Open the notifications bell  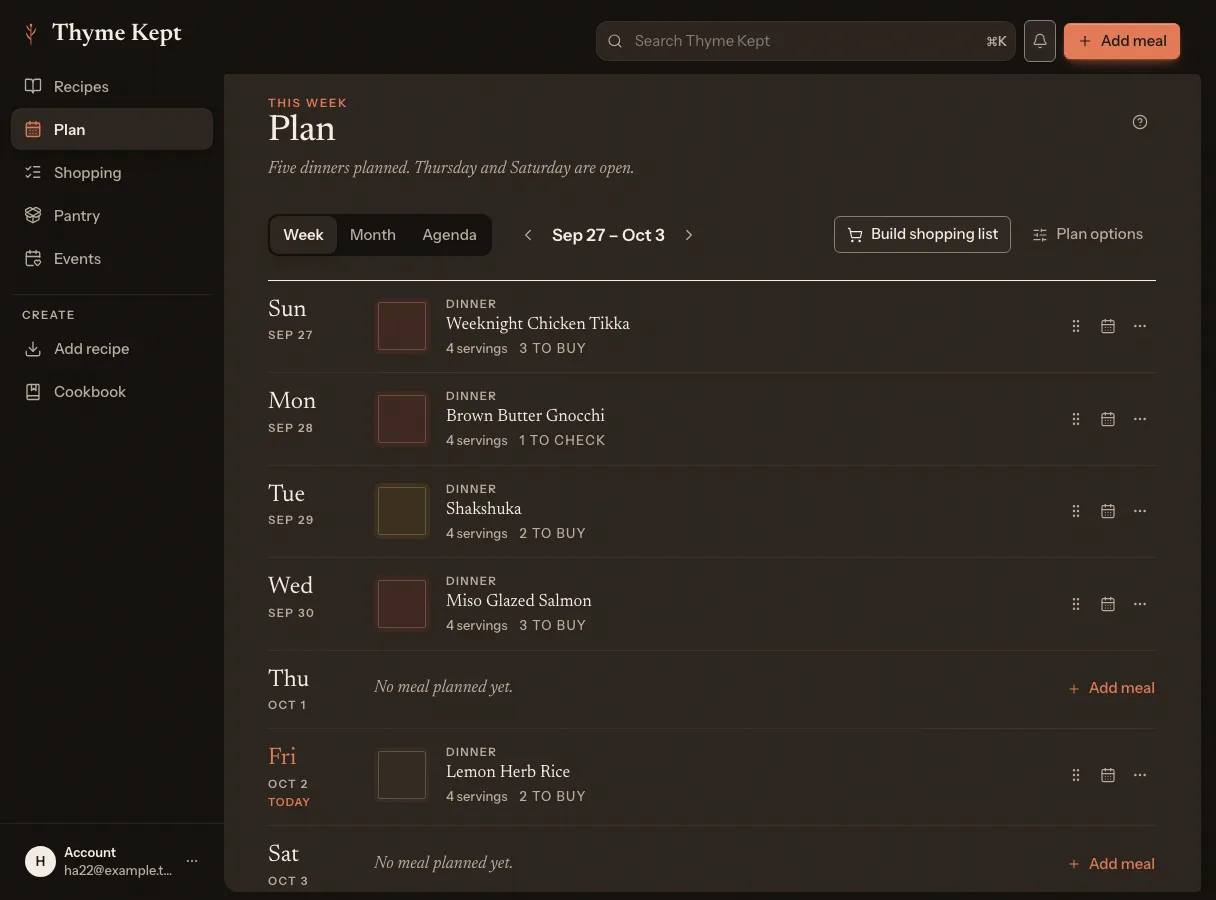[x=1040, y=41]
